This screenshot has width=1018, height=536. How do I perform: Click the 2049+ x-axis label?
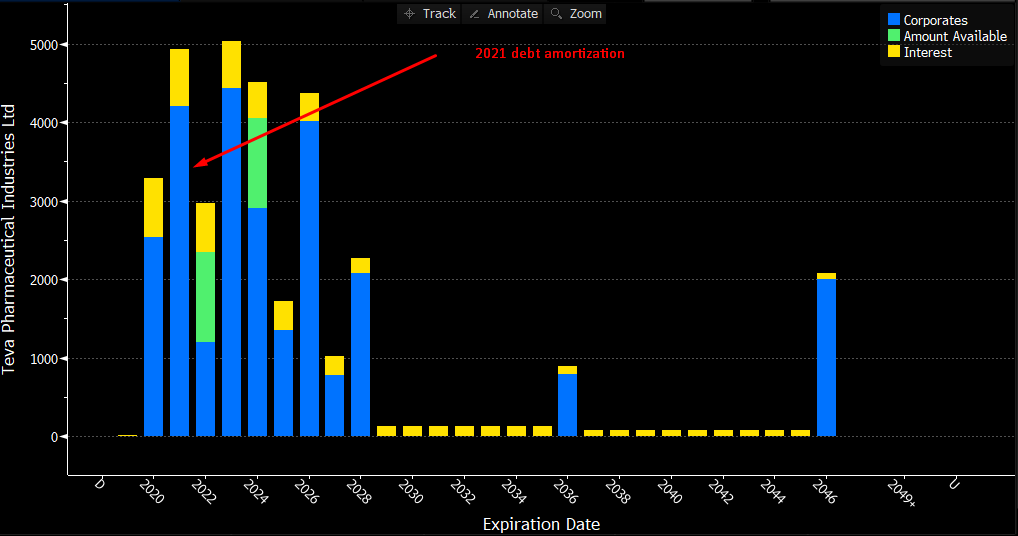click(902, 493)
